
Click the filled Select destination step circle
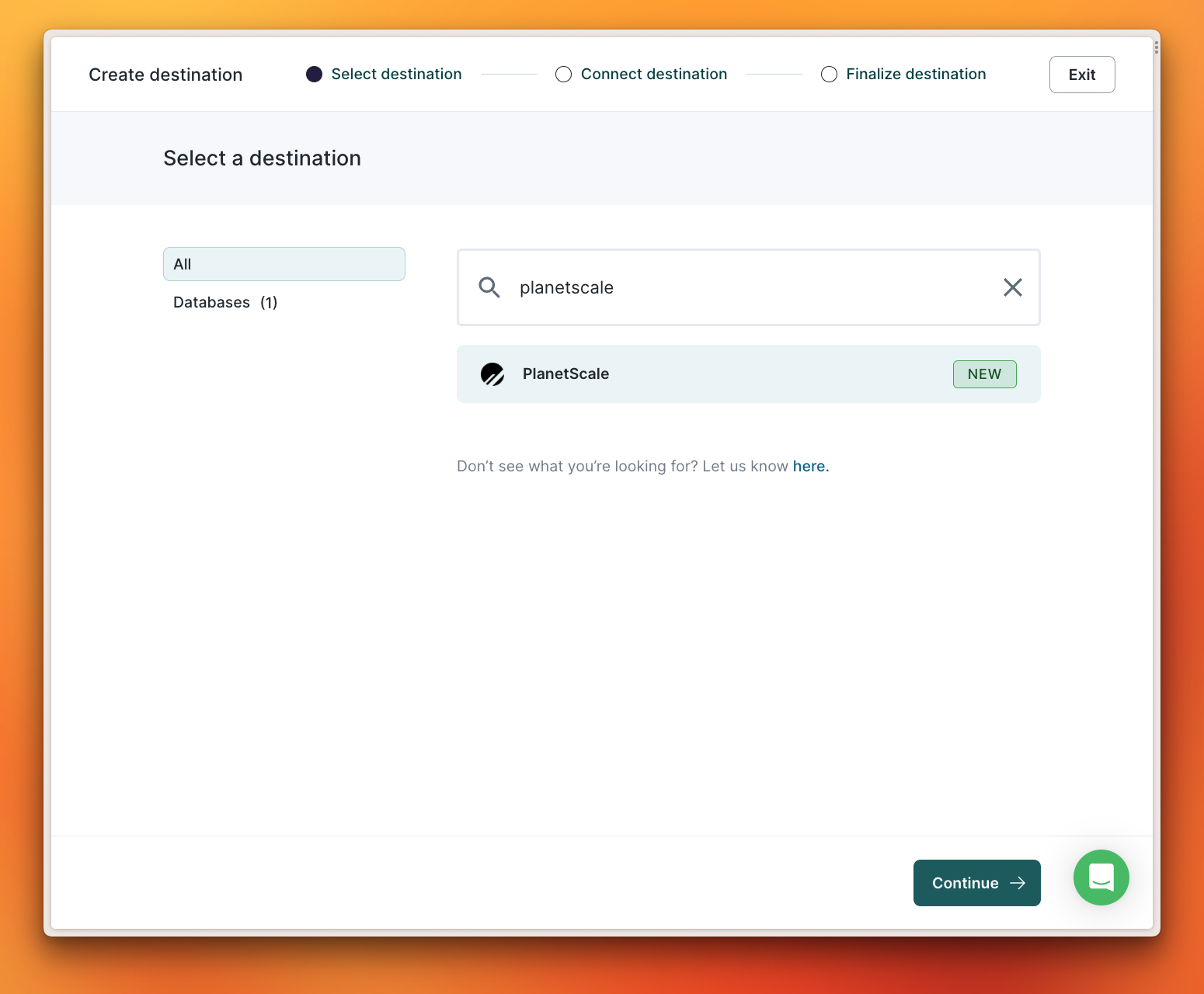point(314,74)
